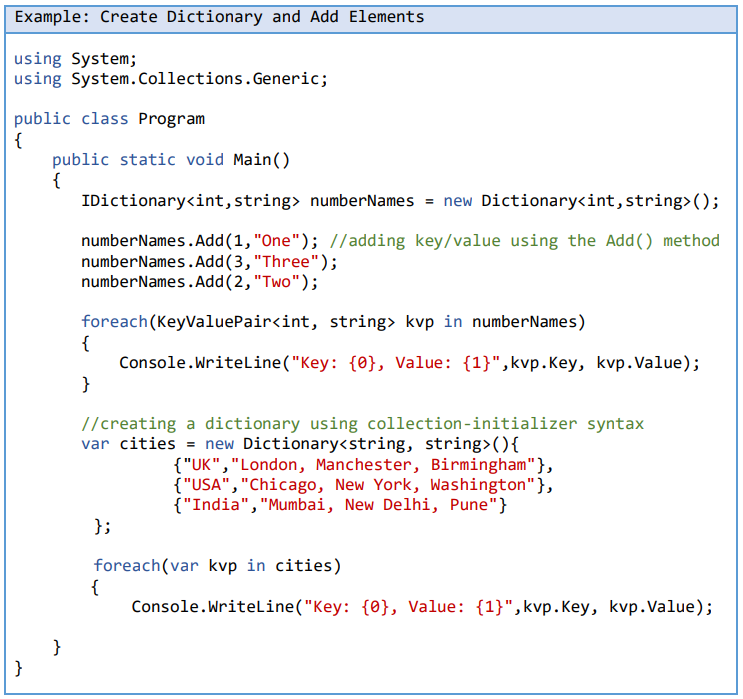Viewport: 743px width, 699px height.
Task: Click the 'Example: Create Dictionary and Add Elements' header
Action: (220, 17)
